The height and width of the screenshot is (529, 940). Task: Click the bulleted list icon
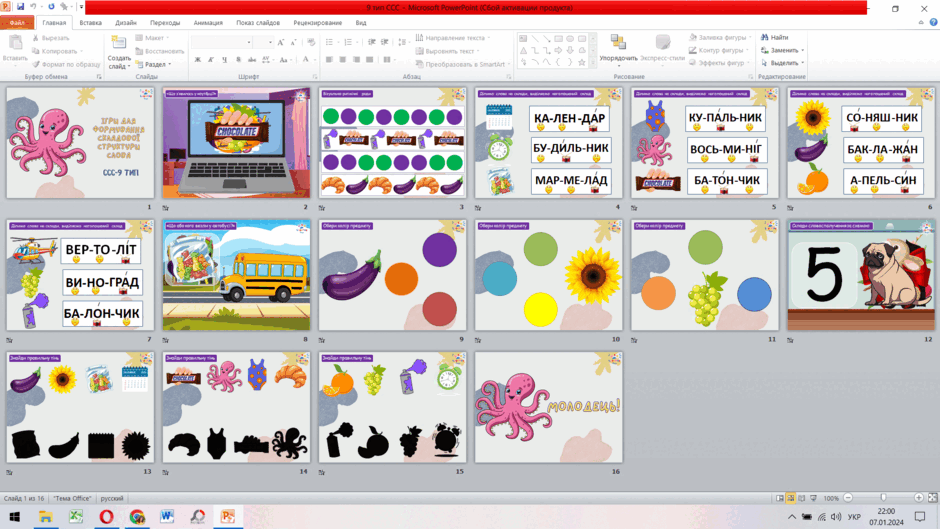pos(330,42)
